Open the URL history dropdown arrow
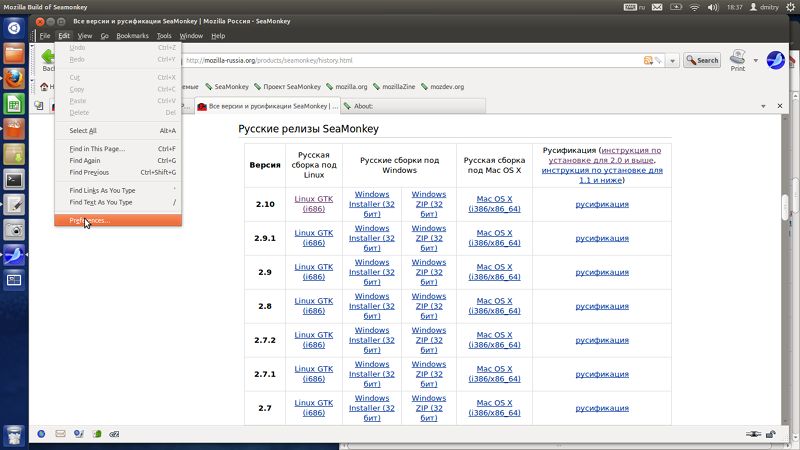Image resolution: width=800 pixels, height=450 pixels. [x=672, y=61]
